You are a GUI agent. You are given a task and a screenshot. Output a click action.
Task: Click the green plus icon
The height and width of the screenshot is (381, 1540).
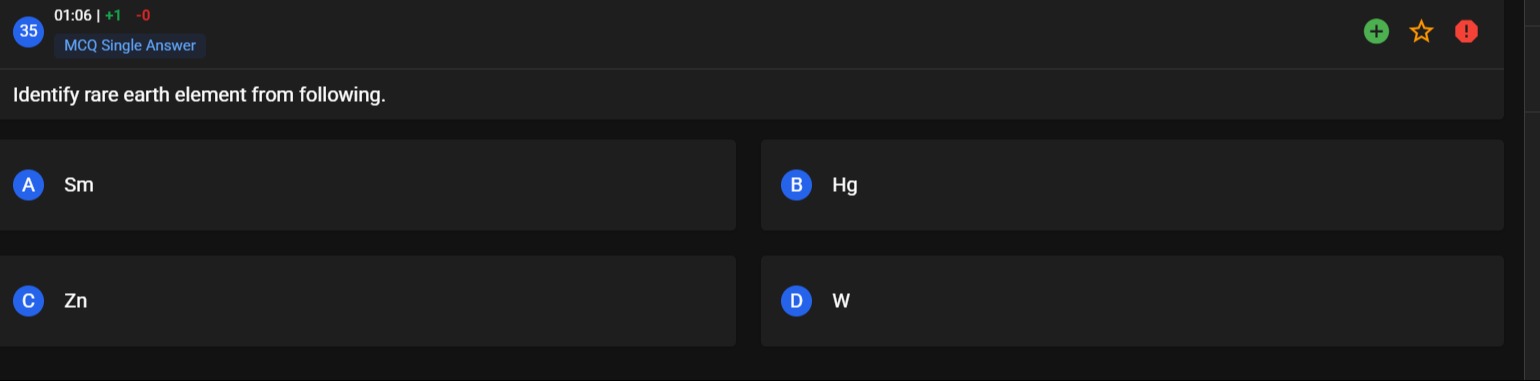[x=1376, y=31]
